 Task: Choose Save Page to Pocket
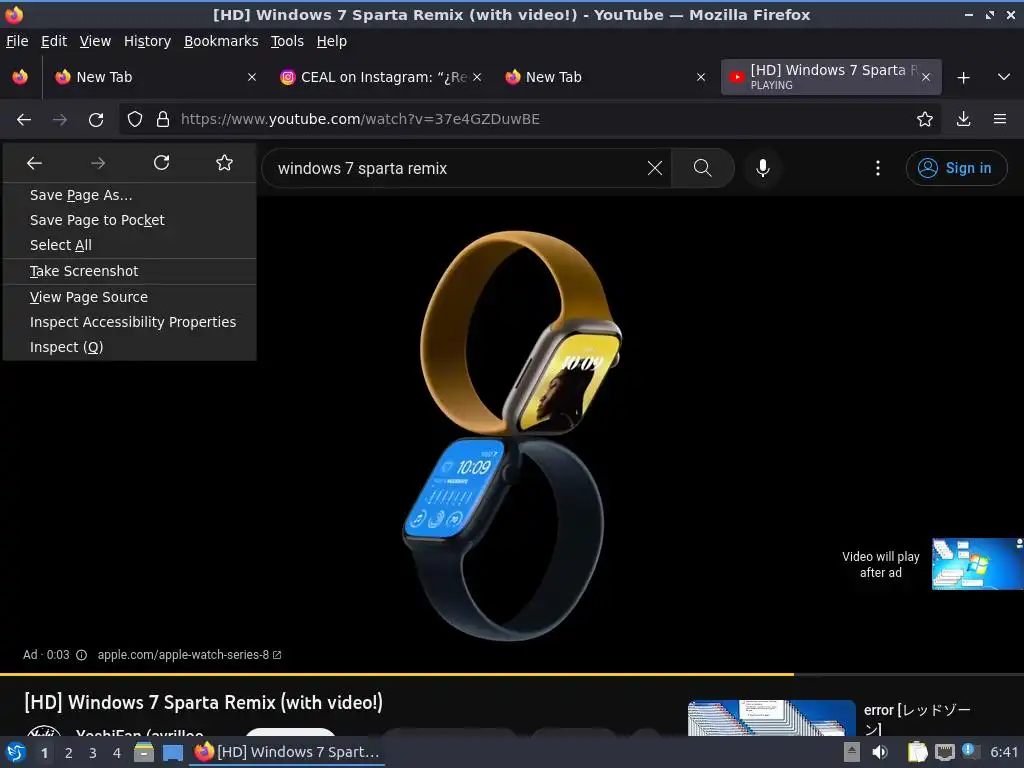point(129,220)
